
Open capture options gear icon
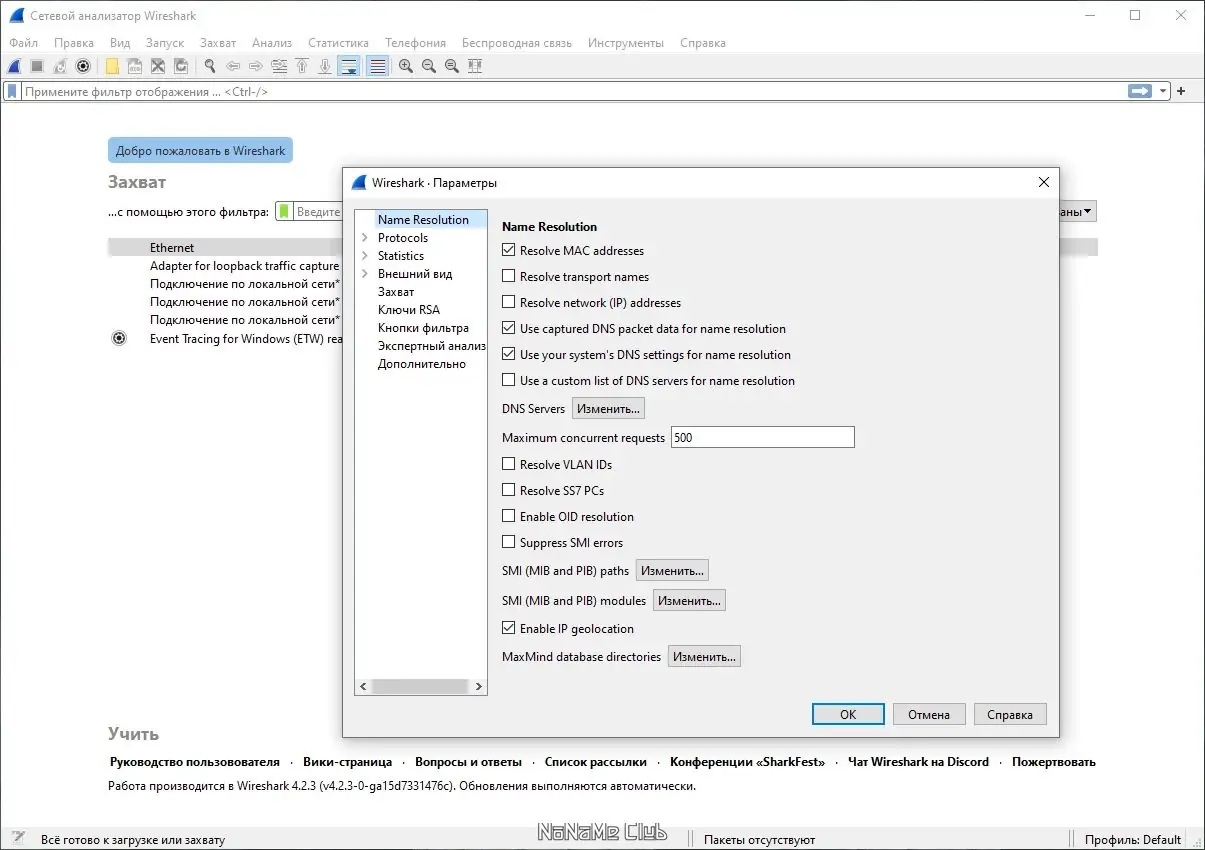[x=83, y=66]
